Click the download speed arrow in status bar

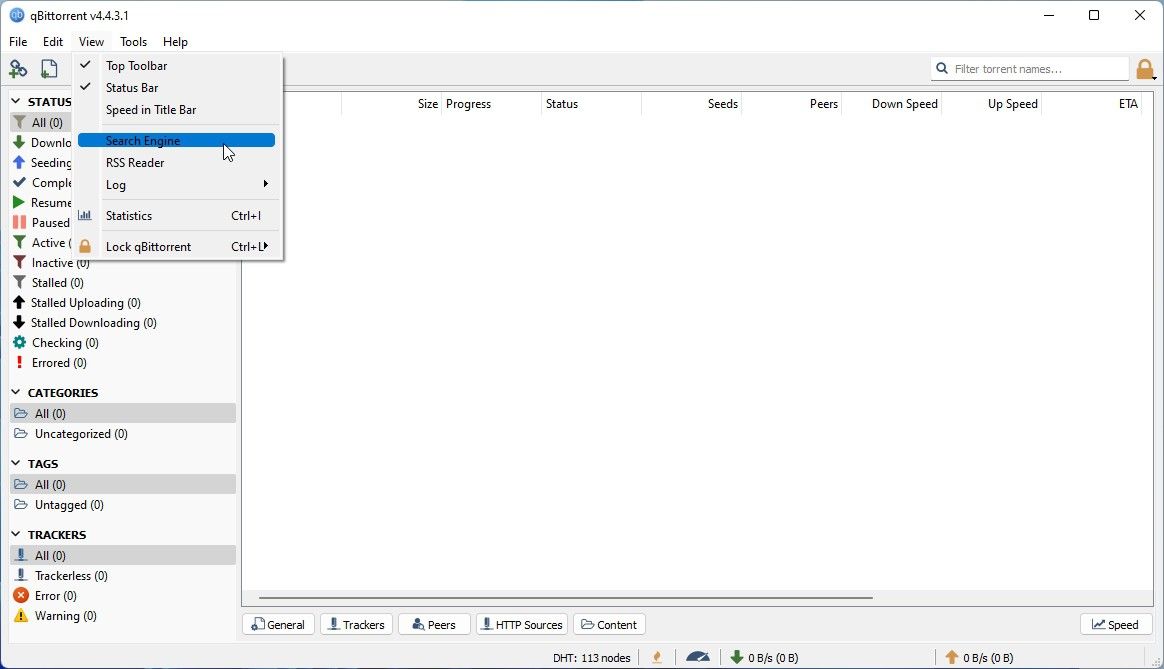coord(737,657)
